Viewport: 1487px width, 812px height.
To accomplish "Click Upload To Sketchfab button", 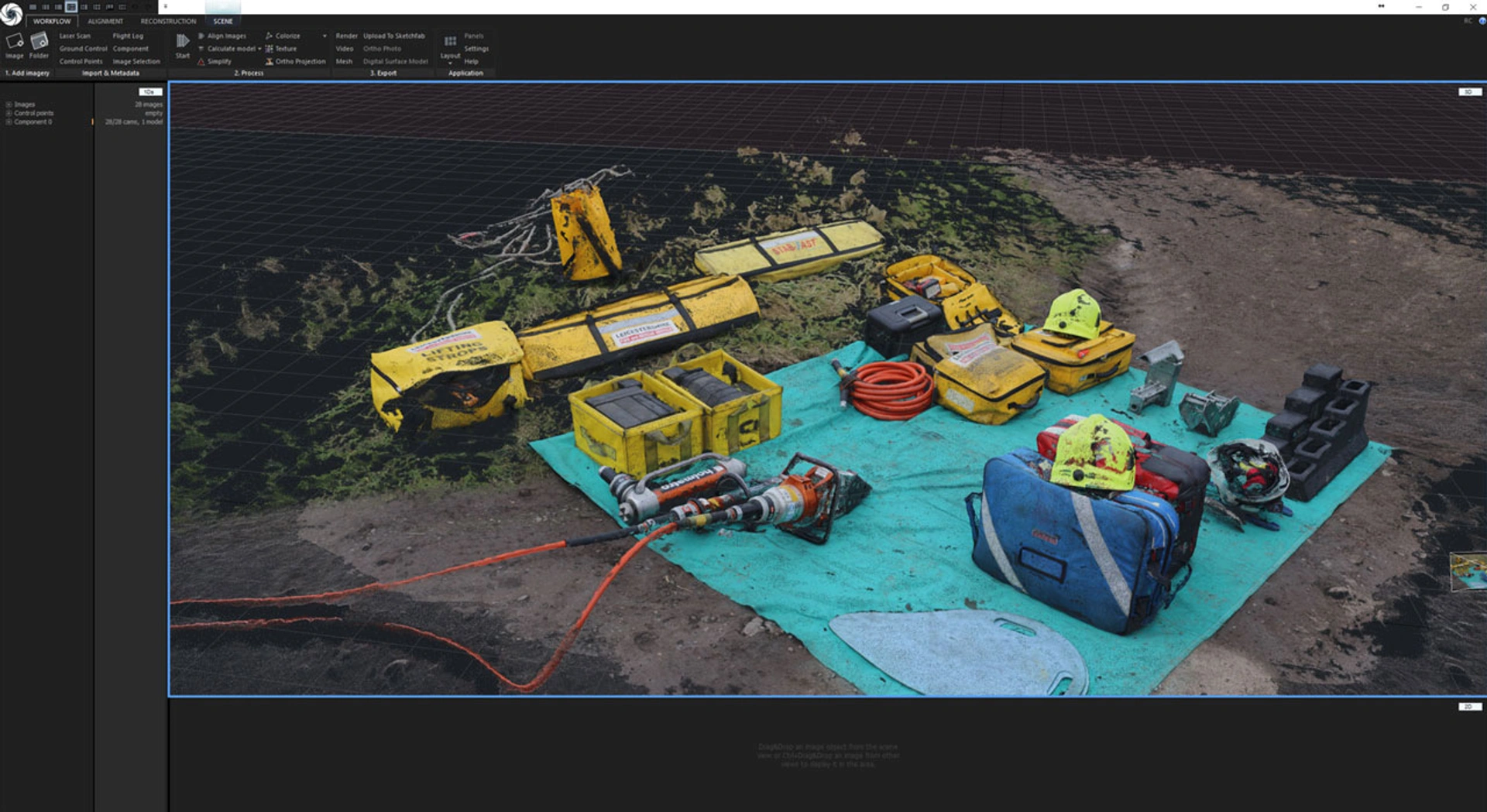I will coord(393,36).
